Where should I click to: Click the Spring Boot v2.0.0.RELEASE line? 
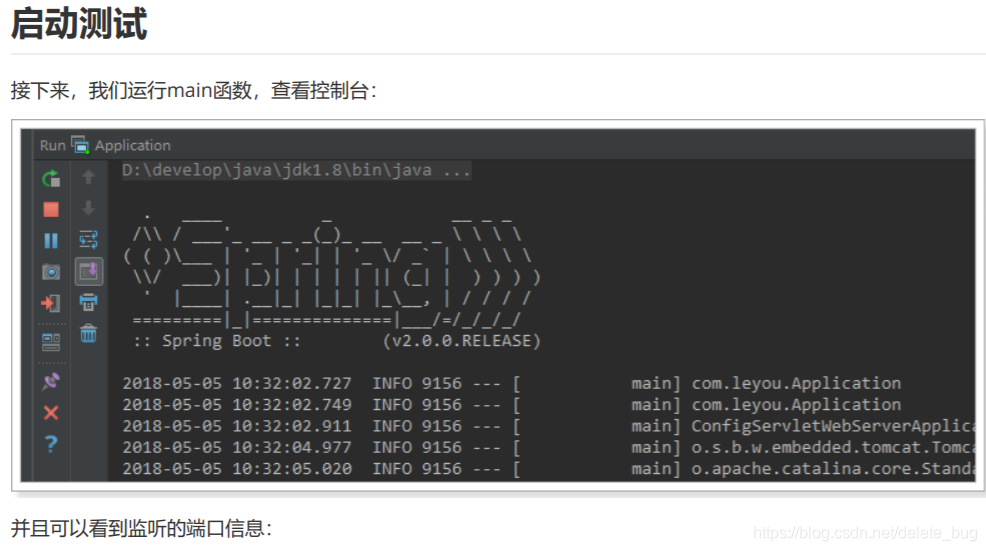[337, 341]
